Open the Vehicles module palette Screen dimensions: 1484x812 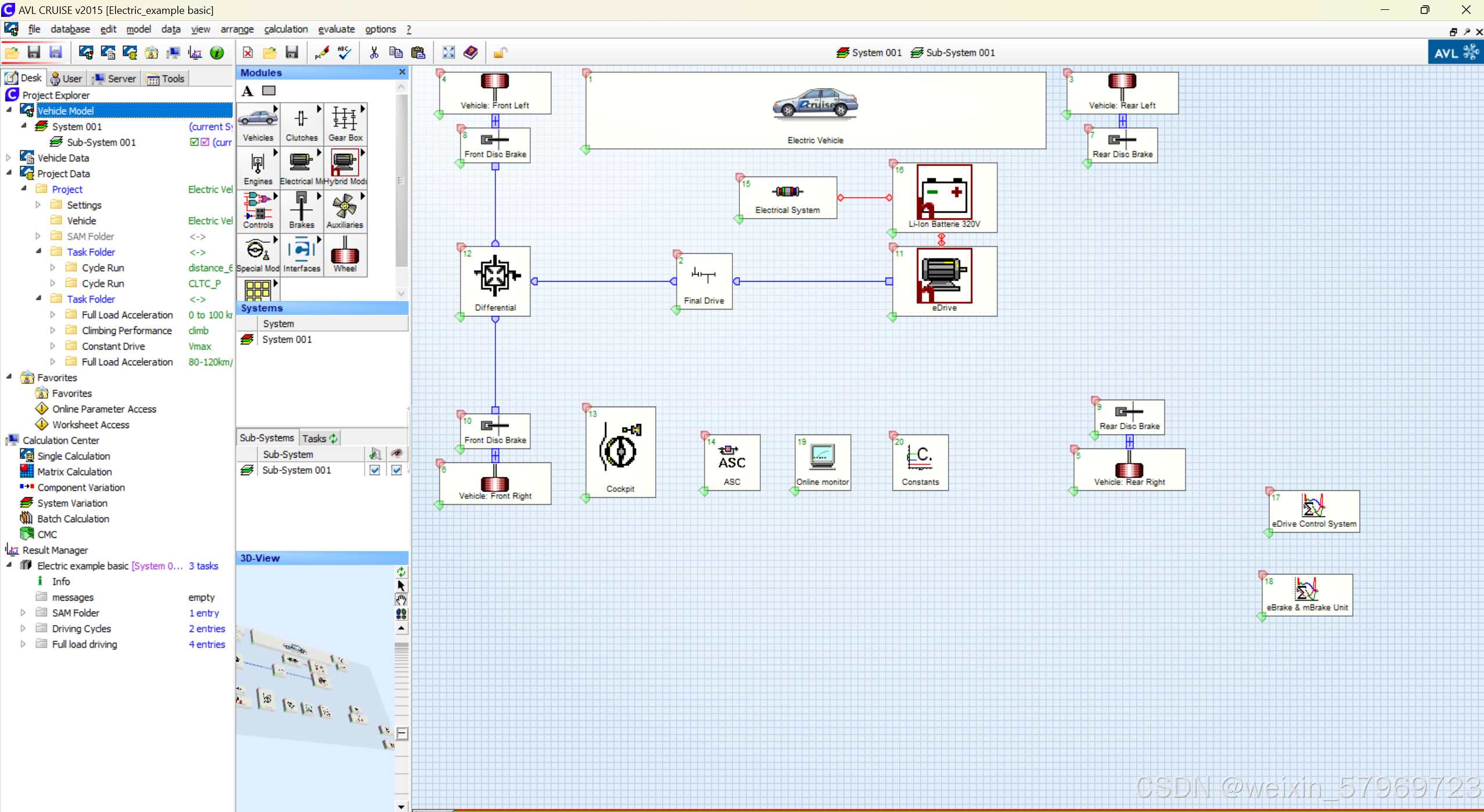point(258,123)
